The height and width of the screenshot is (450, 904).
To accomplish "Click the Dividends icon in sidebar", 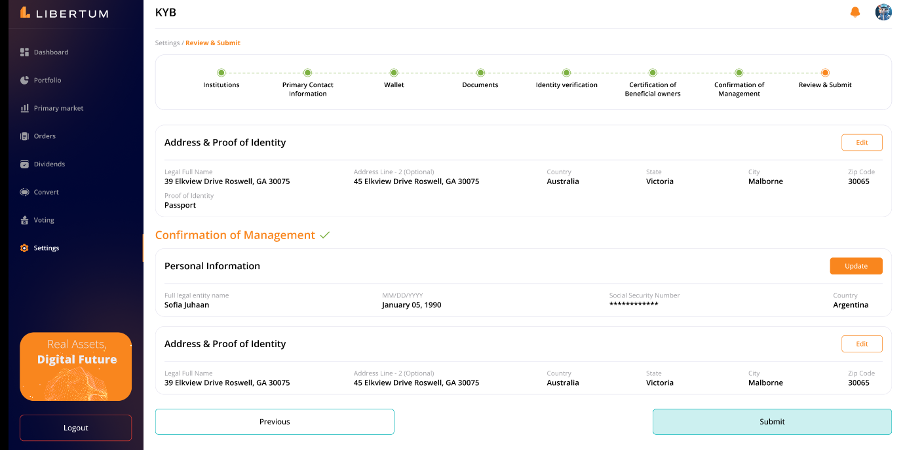I will [x=24, y=164].
